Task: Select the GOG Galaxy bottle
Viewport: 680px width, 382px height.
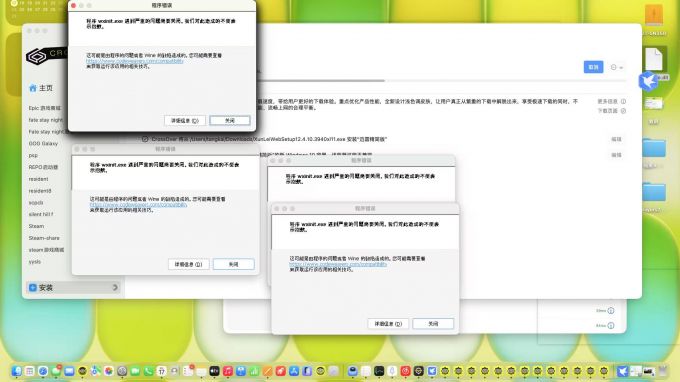Action: point(43,143)
